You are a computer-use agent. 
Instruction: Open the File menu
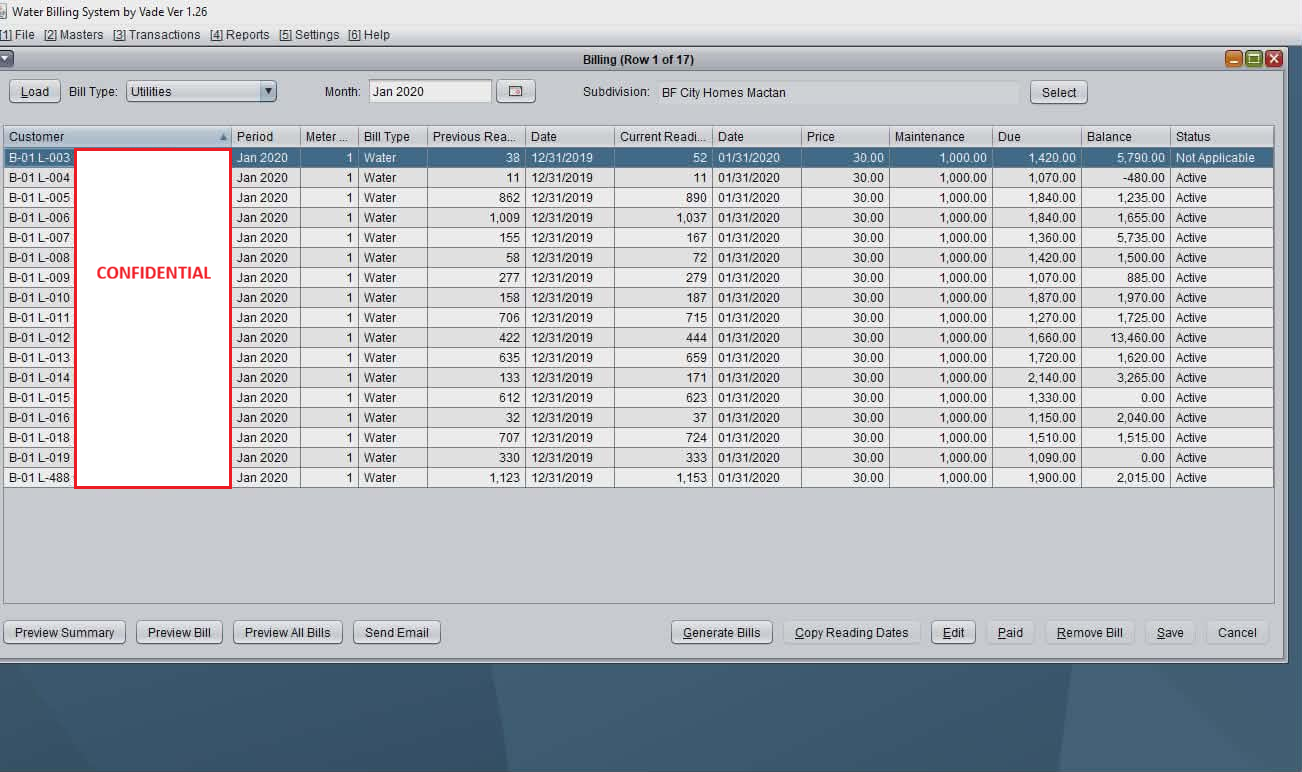point(18,35)
